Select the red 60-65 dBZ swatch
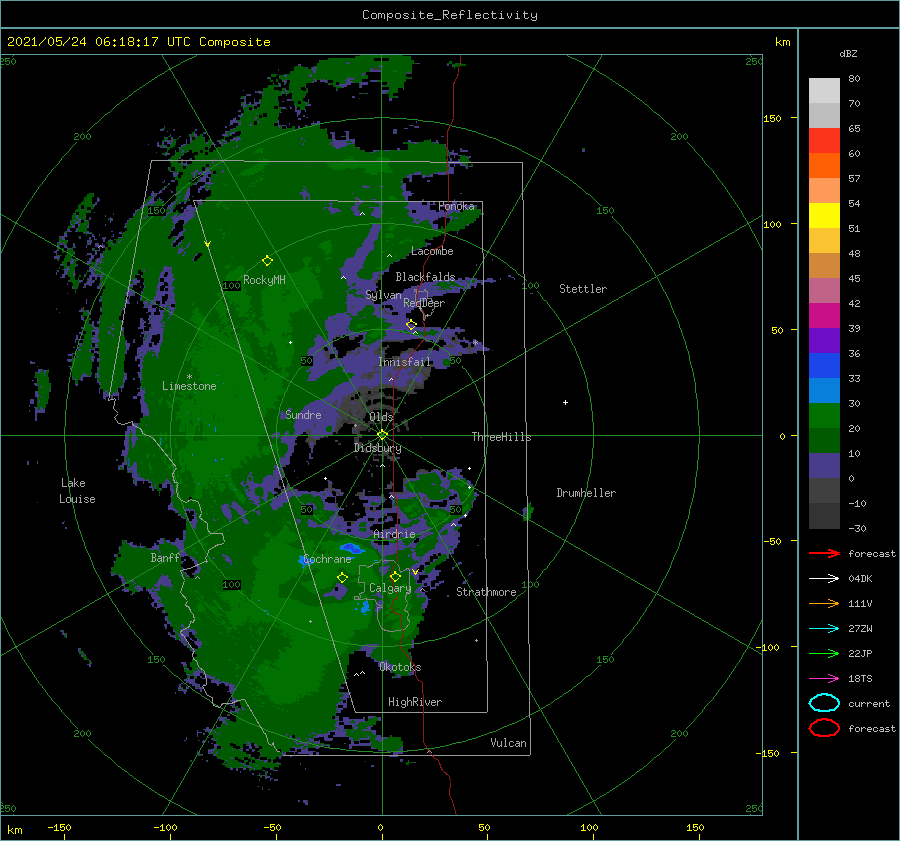This screenshot has height=841, width=900. [x=824, y=141]
